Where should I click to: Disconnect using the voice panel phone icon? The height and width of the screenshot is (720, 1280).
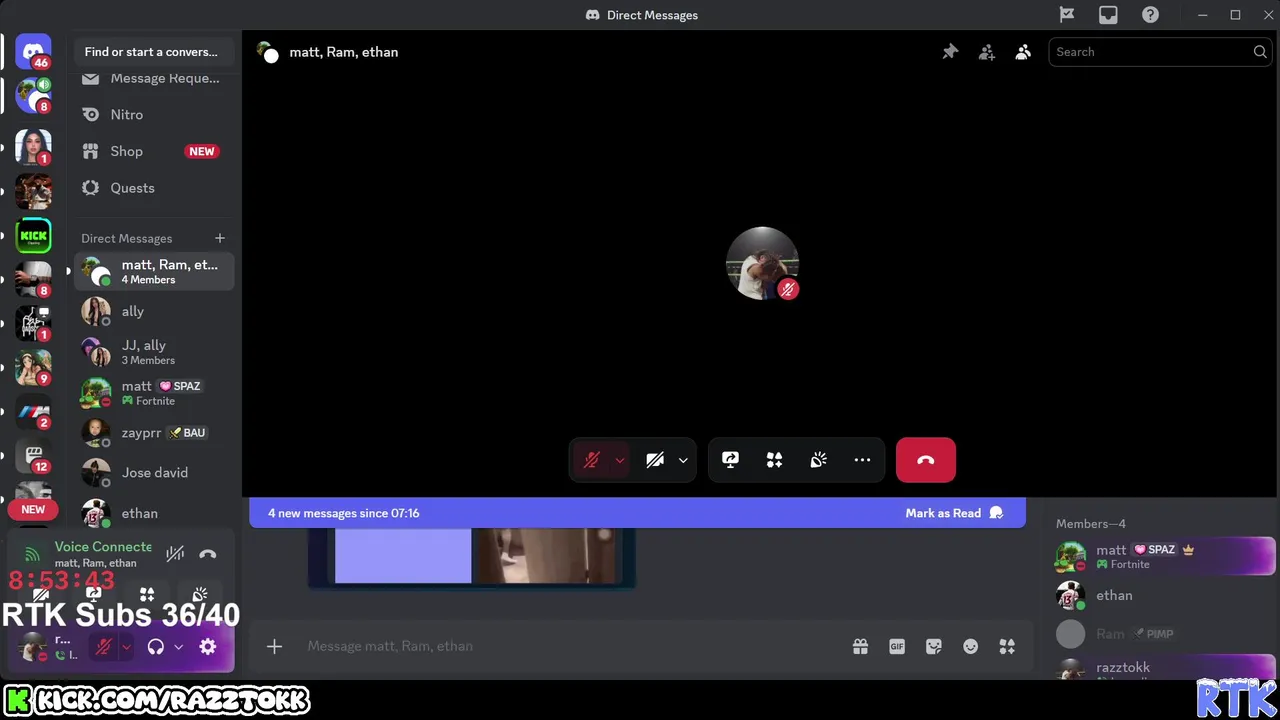click(207, 554)
